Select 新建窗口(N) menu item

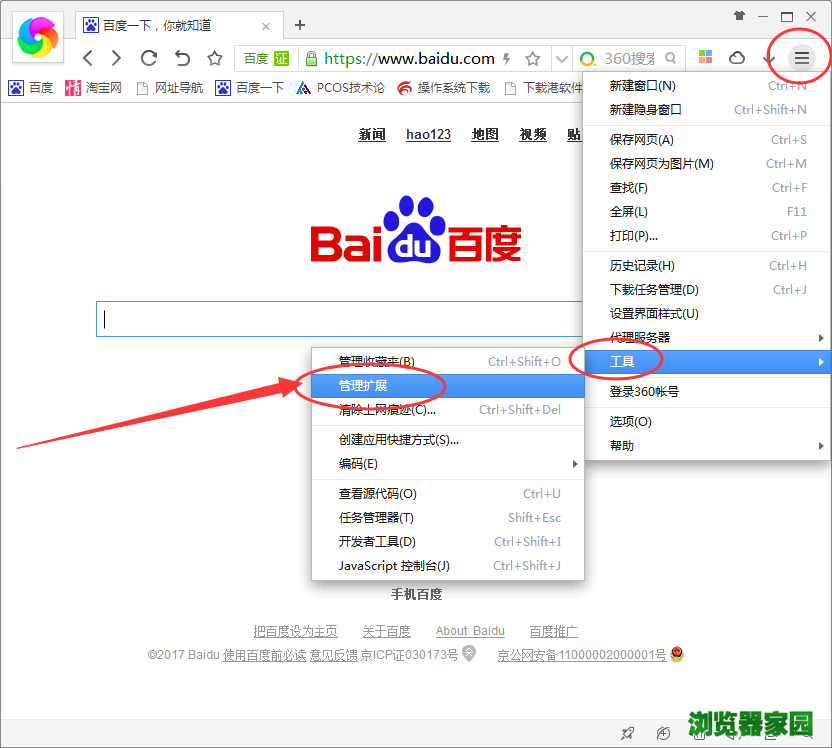[707, 86]
